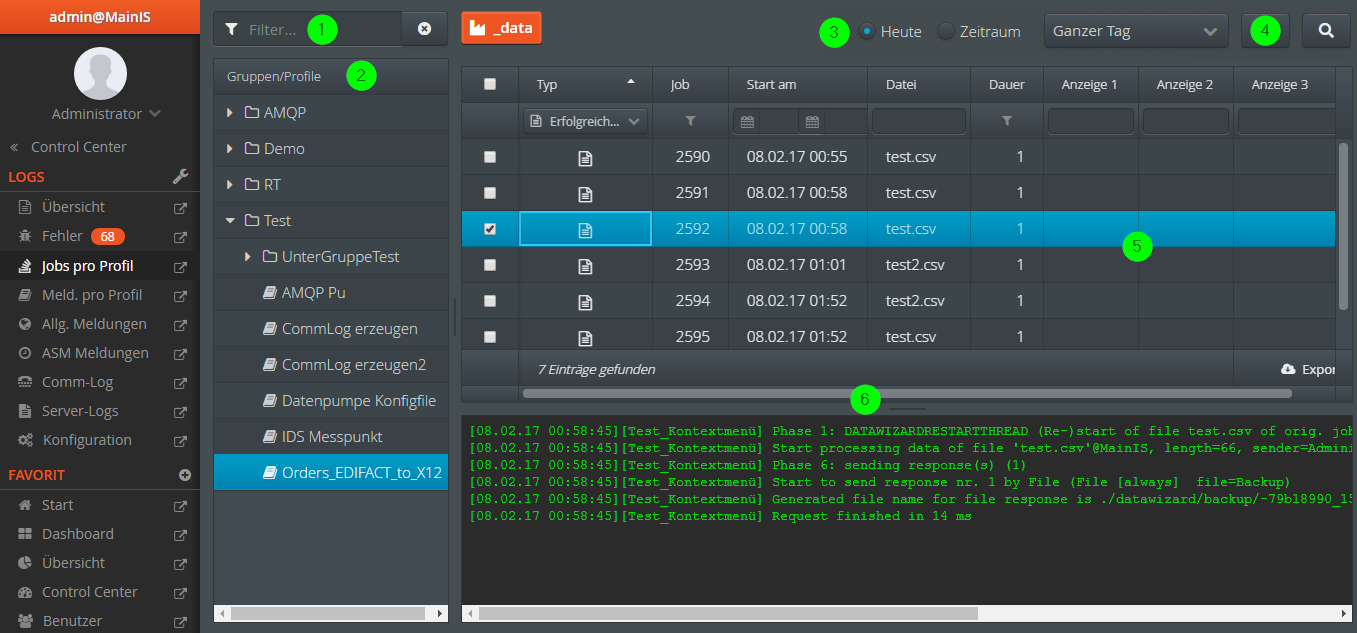Click external link icon for Konfiguration
This screenshot has height=633, width=1357.
180,440
